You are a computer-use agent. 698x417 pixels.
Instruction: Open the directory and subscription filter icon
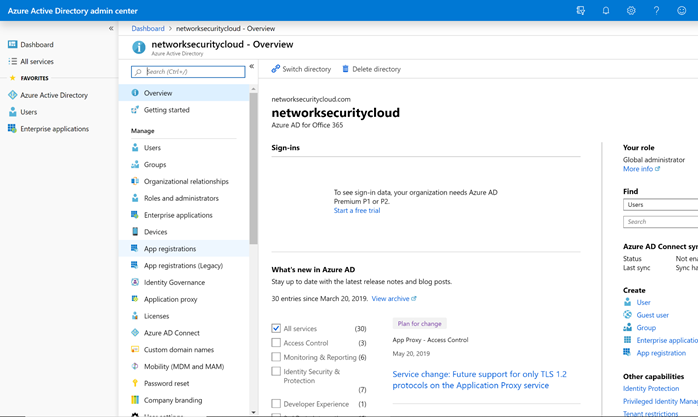click(x=580, y=10)
